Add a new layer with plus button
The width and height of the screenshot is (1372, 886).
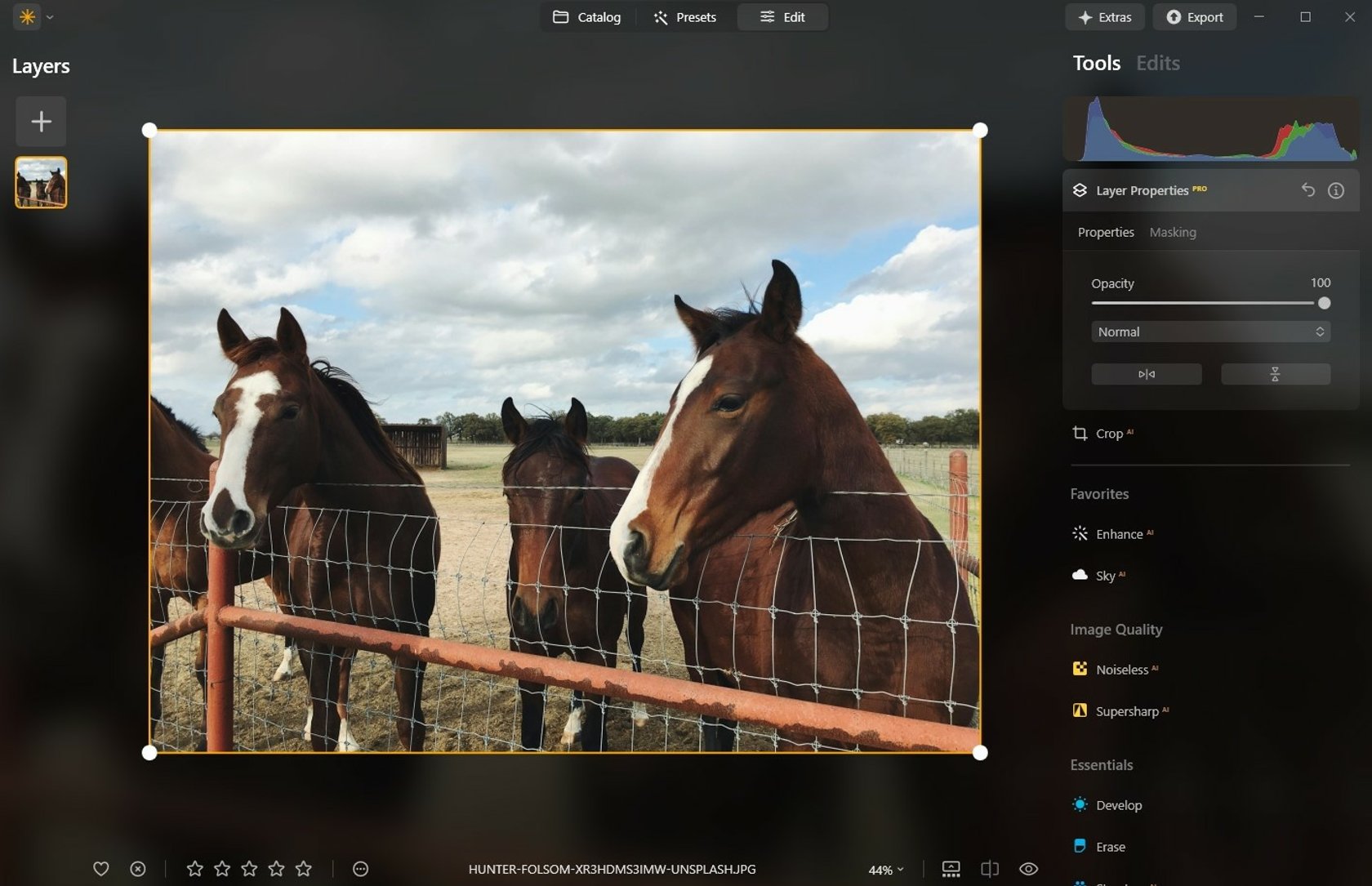point(41,122)
